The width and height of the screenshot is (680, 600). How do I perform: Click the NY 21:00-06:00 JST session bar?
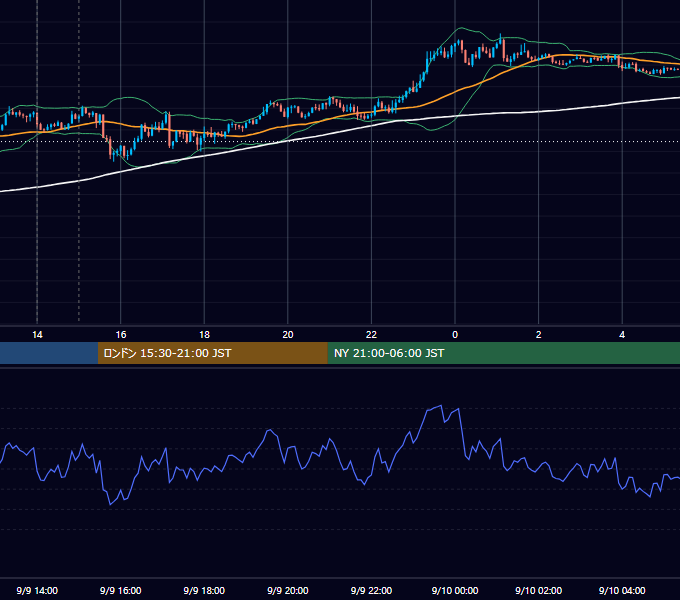pos(503,353)
